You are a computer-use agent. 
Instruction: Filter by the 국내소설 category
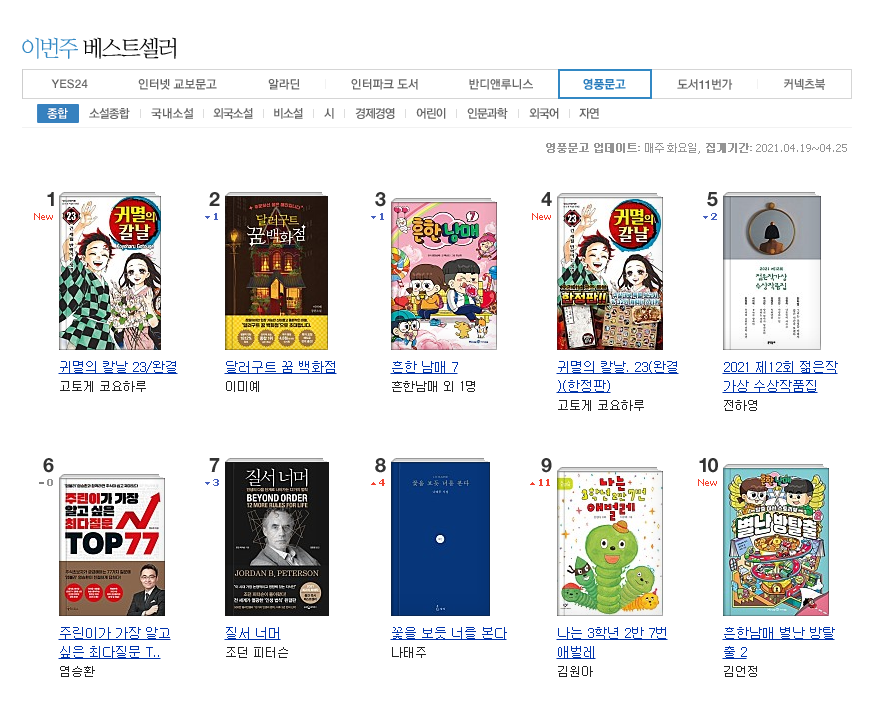pyautogui.click(x=172, y=114)
